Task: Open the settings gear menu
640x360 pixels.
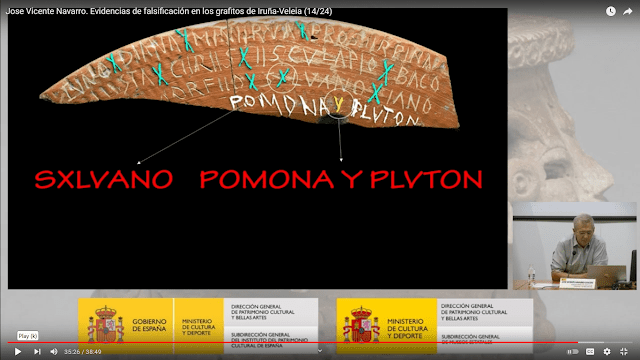Action: pos(607,351)
